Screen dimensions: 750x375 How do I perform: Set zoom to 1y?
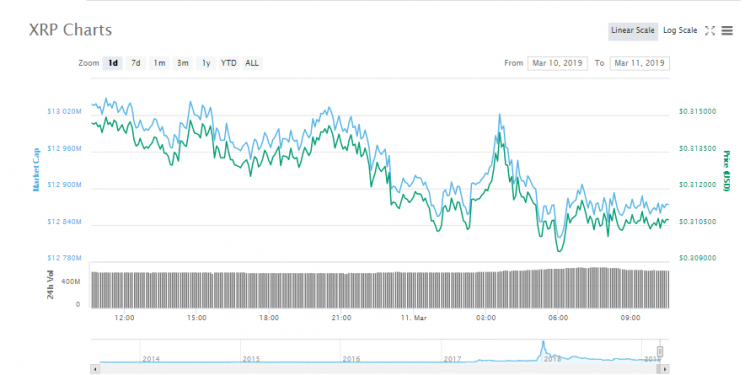[x=206, y=63]
